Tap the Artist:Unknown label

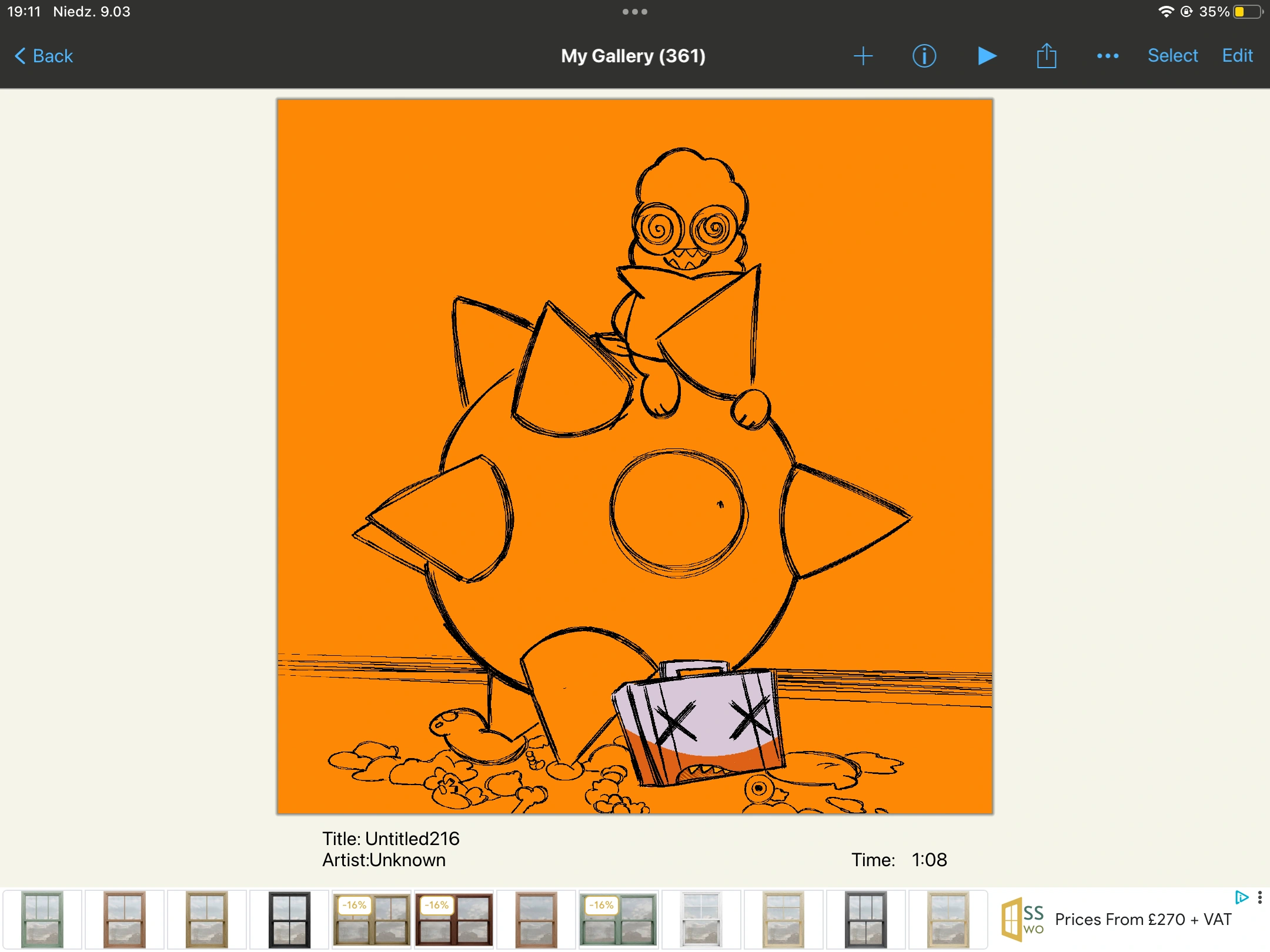(383, 860)
